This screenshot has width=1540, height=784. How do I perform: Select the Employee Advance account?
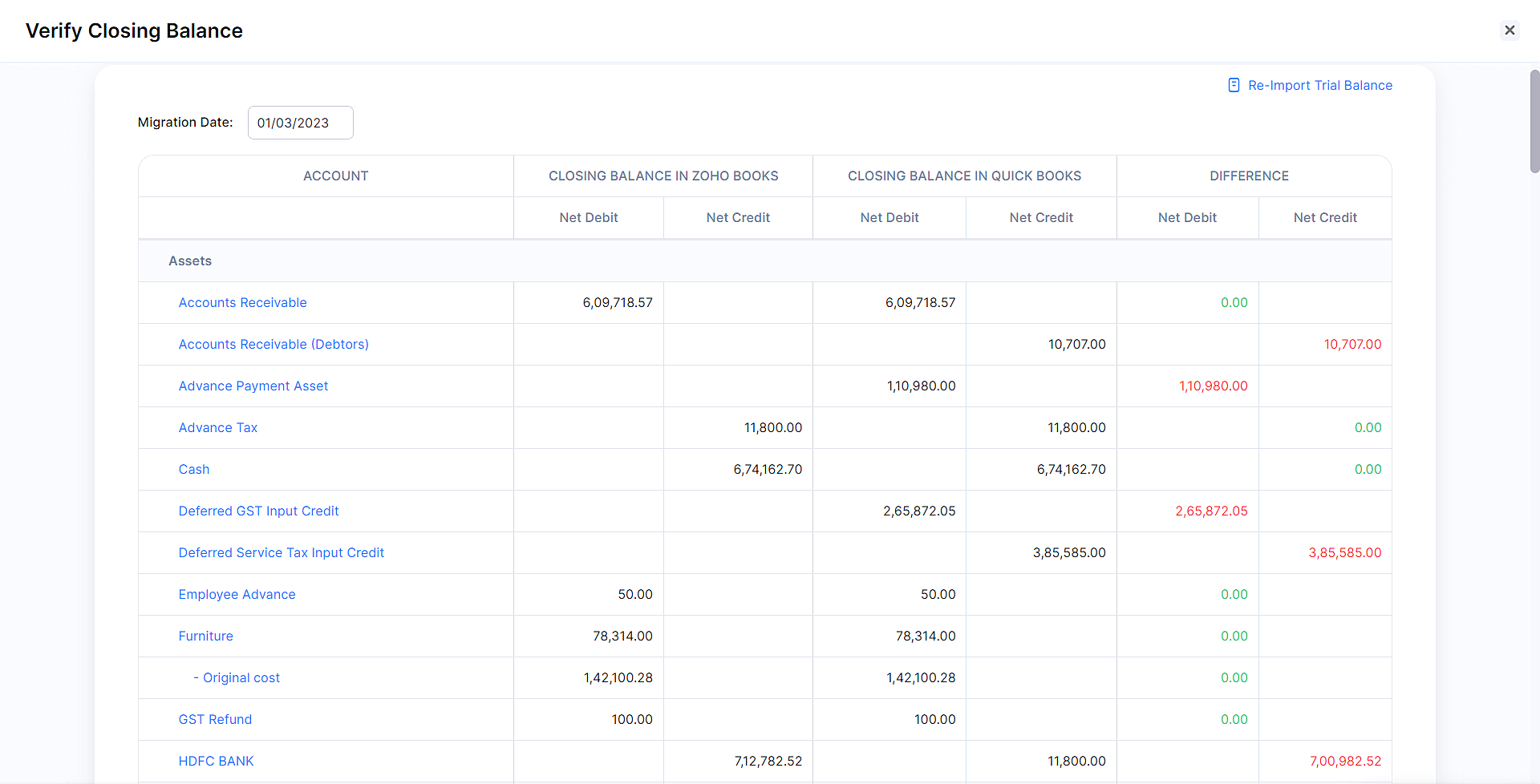237,594
